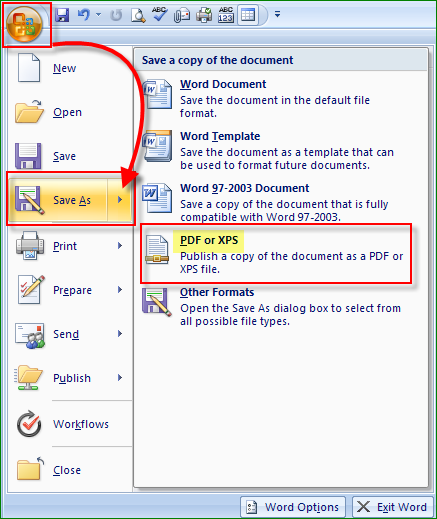Open the Undo history dropdown arrow
Screen dimensions: 437x519
click(98, 15)
